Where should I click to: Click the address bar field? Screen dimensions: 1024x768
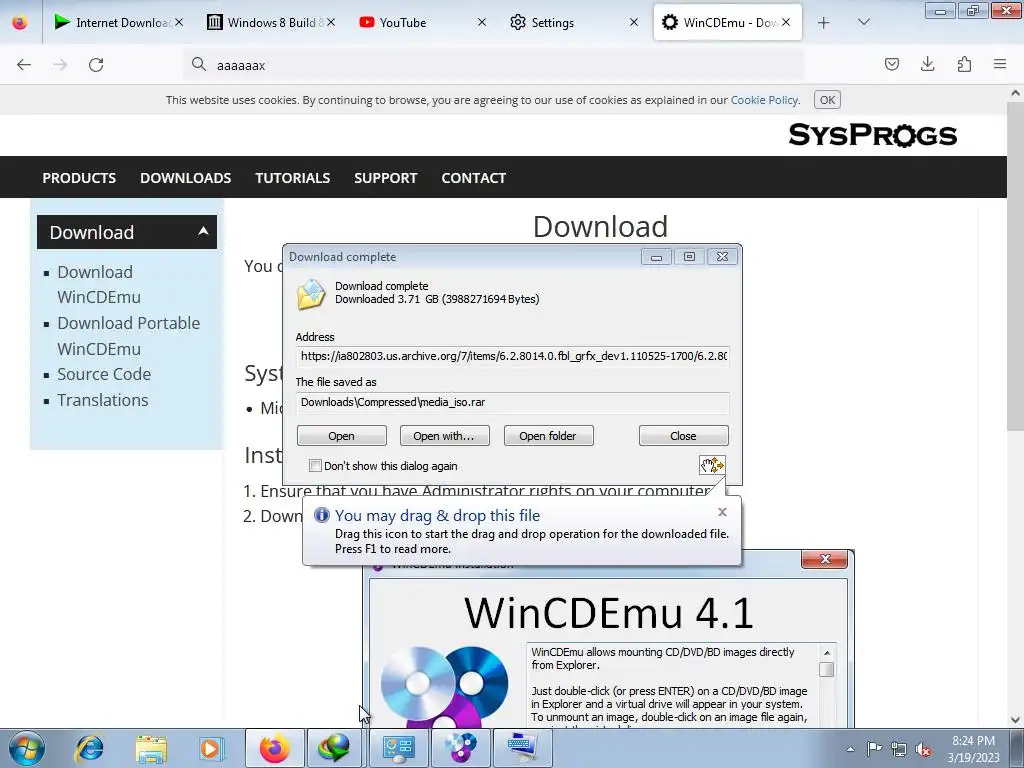pyautogui.click(x=493, y=65)
